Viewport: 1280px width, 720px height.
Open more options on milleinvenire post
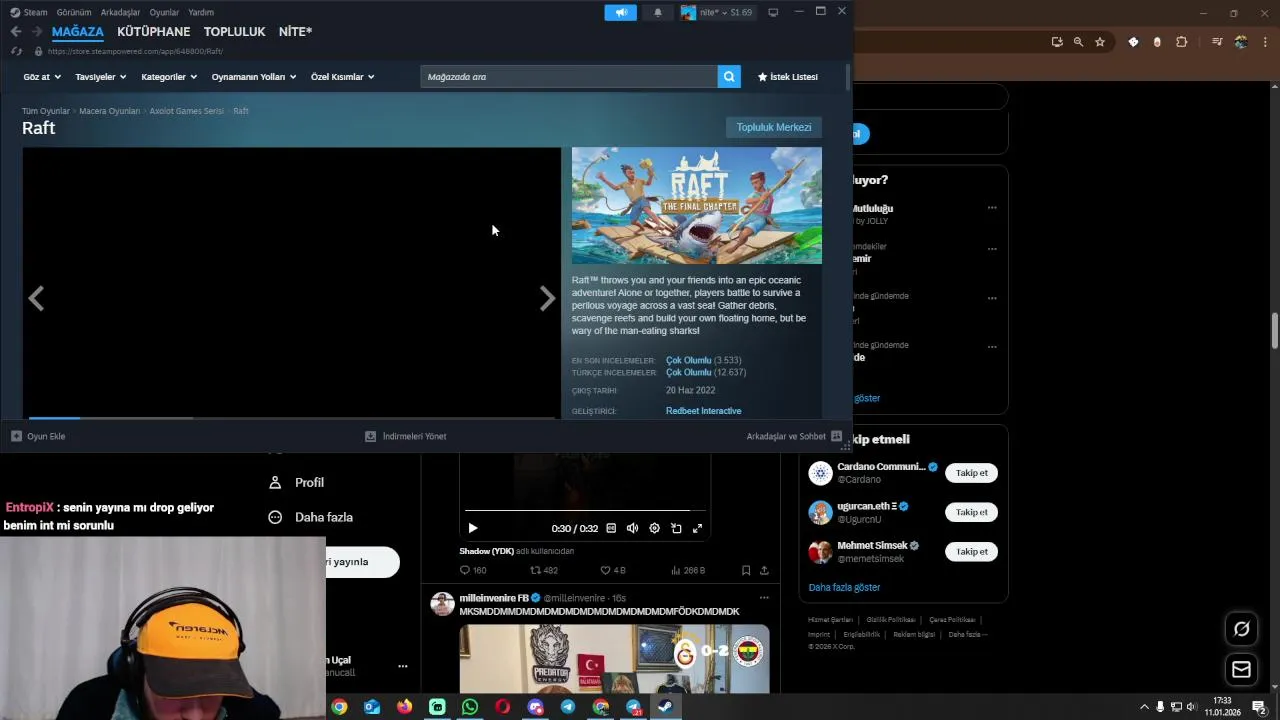[x=764, y=597]
